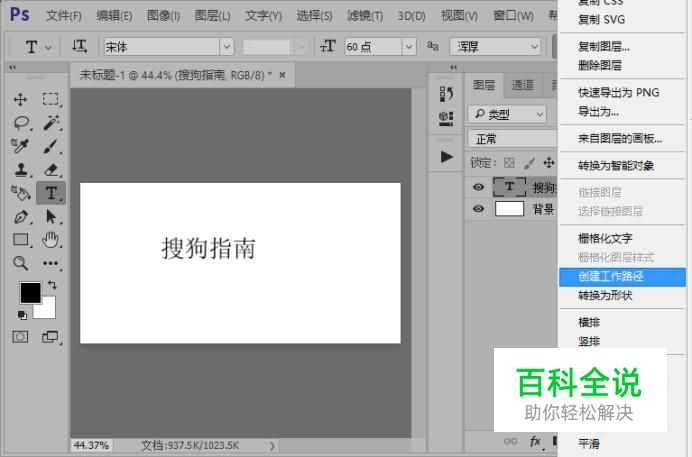Open the Actions play panel icon

tap(447, 157)
